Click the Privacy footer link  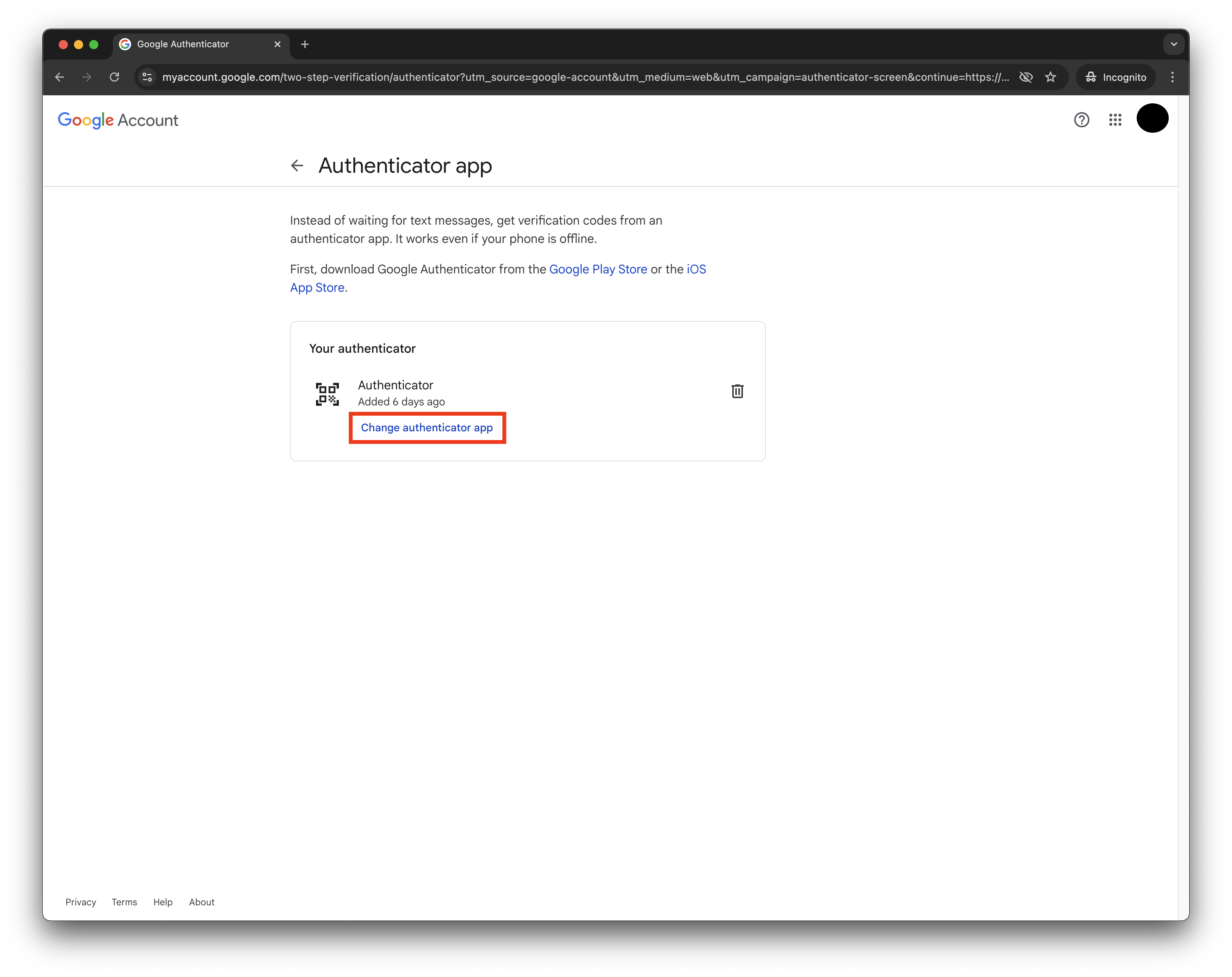point(80,902)
